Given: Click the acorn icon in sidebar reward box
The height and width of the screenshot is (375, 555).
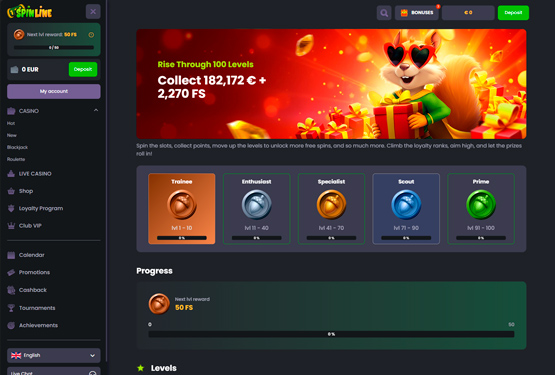Looking at the screenshot, I should [x=19, y=34].
